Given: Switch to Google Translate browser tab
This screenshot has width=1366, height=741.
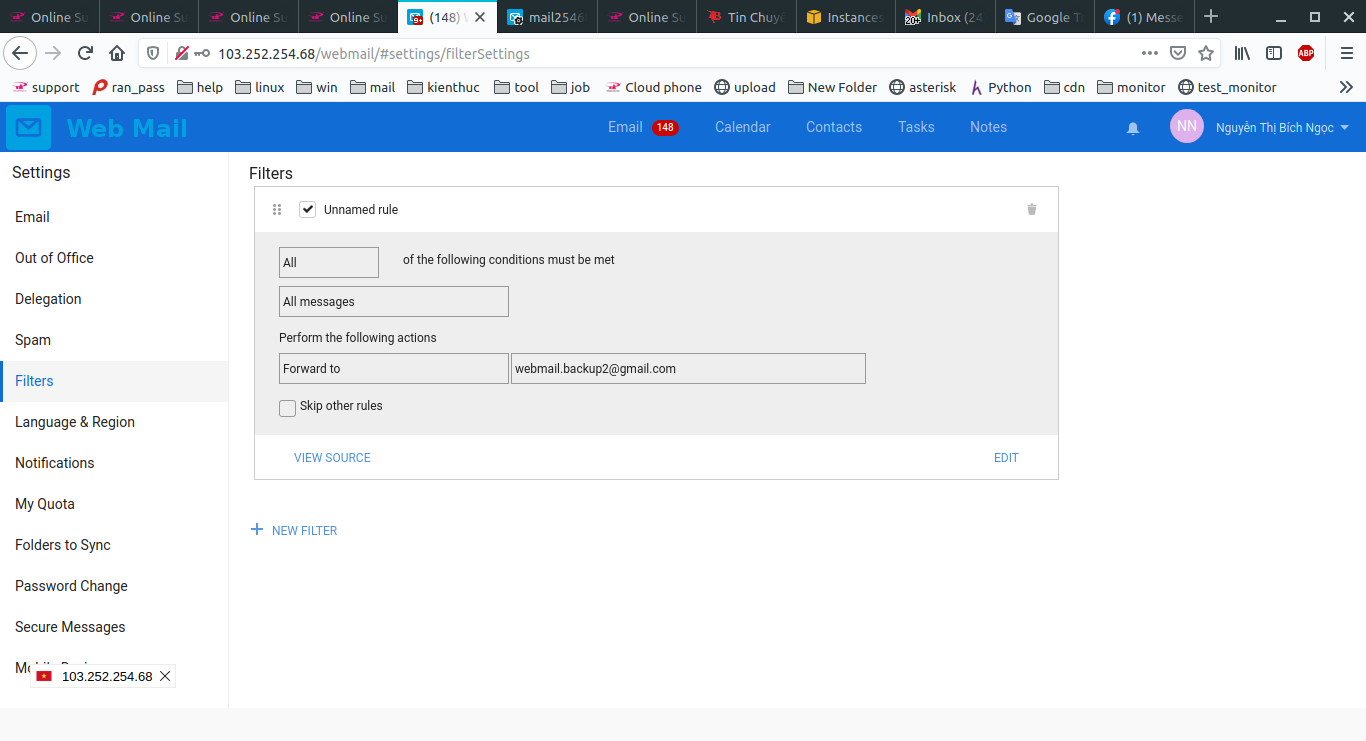Looking at the screenshot, I should (x=1044, y=17).
